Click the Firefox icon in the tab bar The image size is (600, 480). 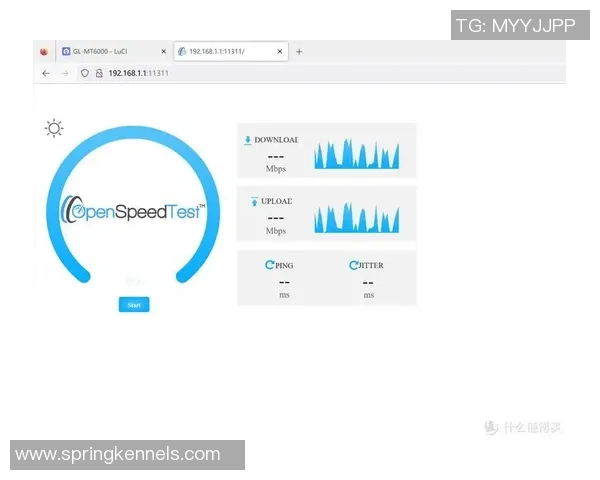point(43,51)
